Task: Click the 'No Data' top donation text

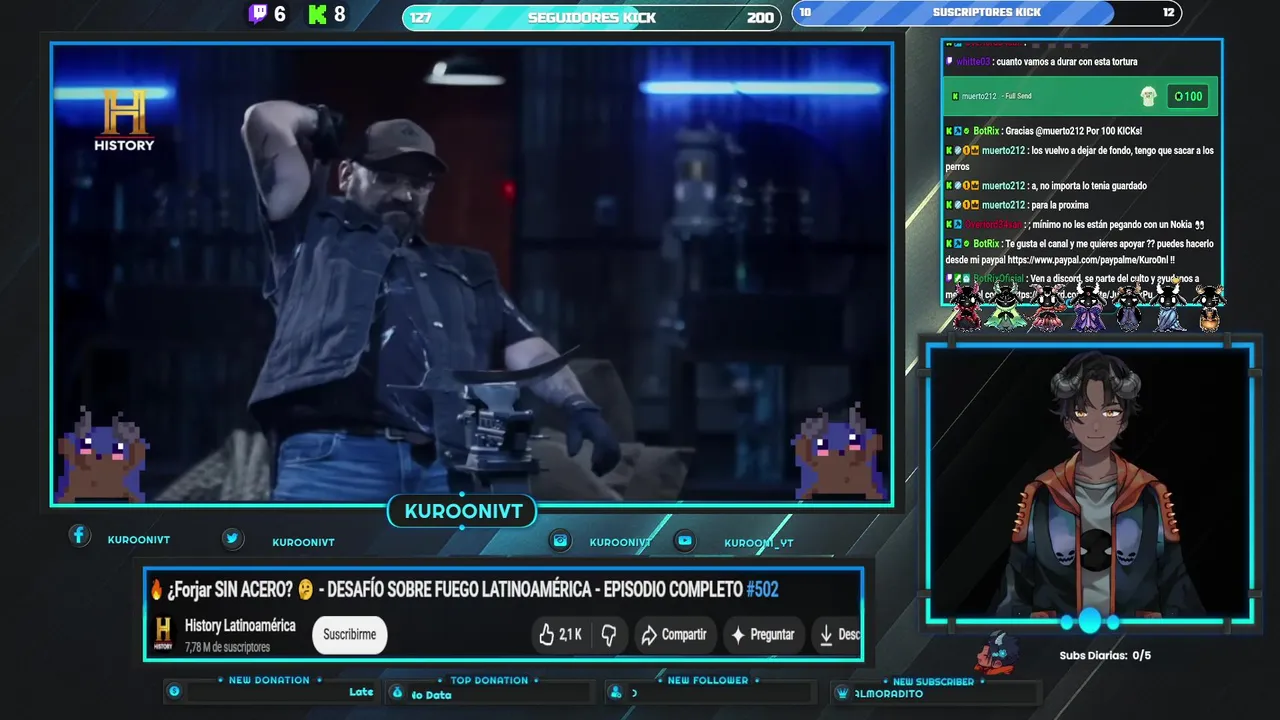Action: [x=431, y=695]
